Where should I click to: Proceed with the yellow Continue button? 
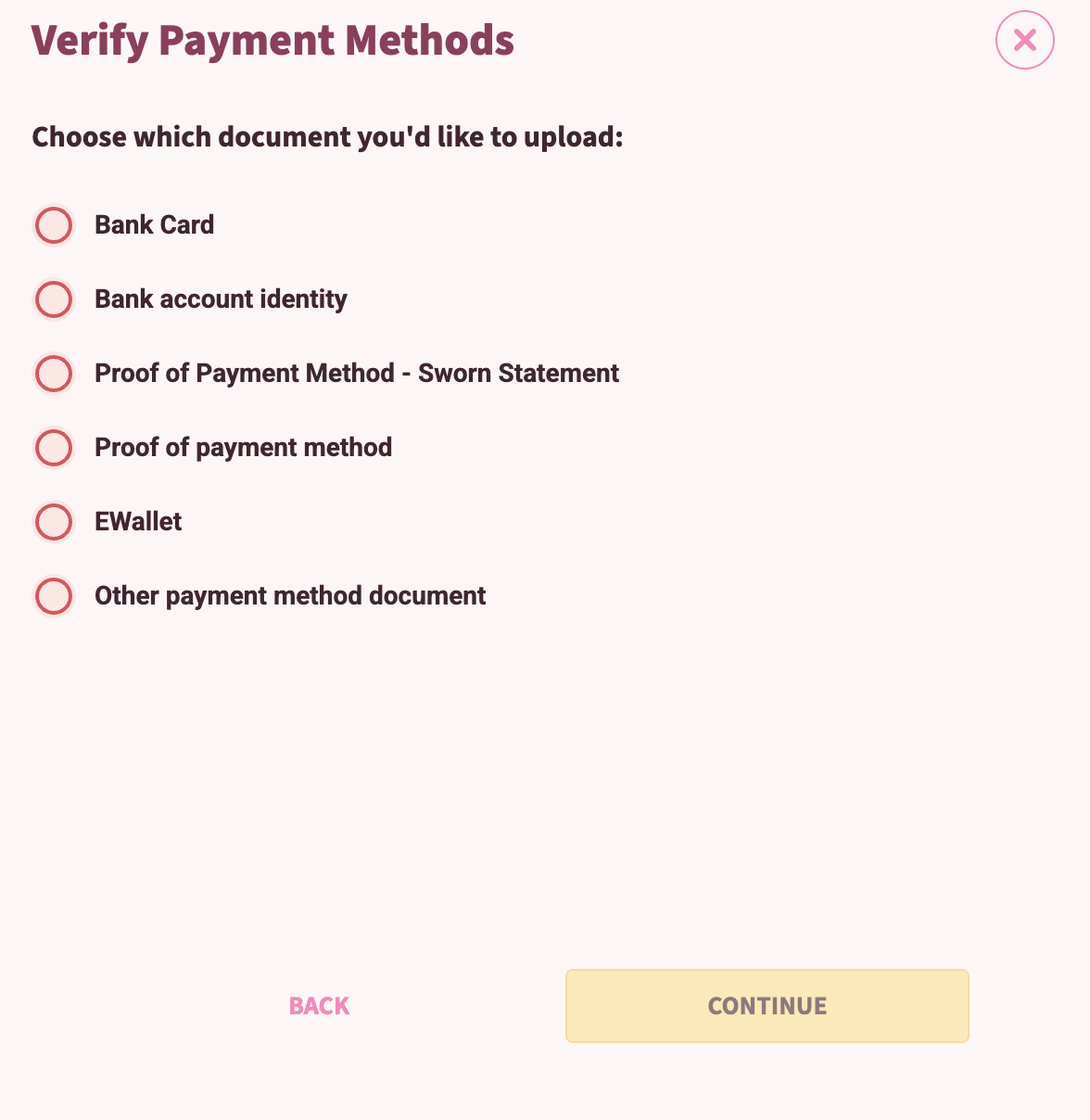click(x=767, y=1006)
